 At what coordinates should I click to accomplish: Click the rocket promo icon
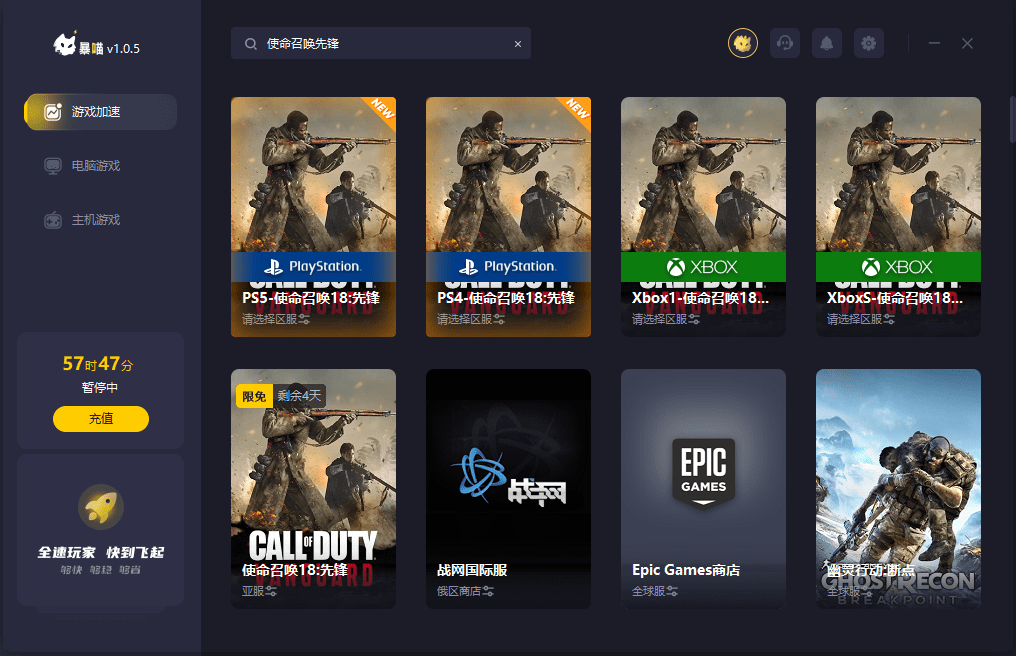[100, 508]
